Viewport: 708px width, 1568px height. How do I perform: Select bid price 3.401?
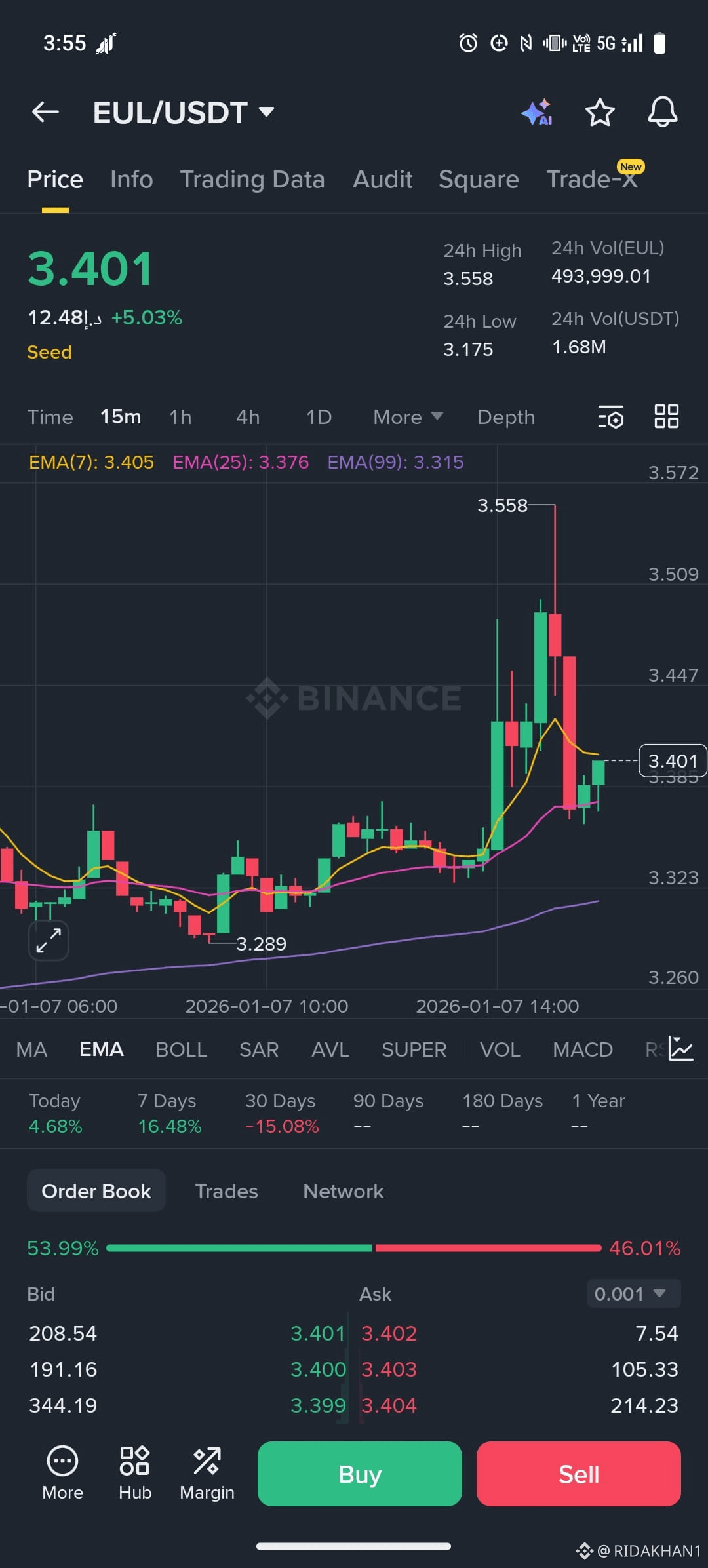pos(318,1333)
